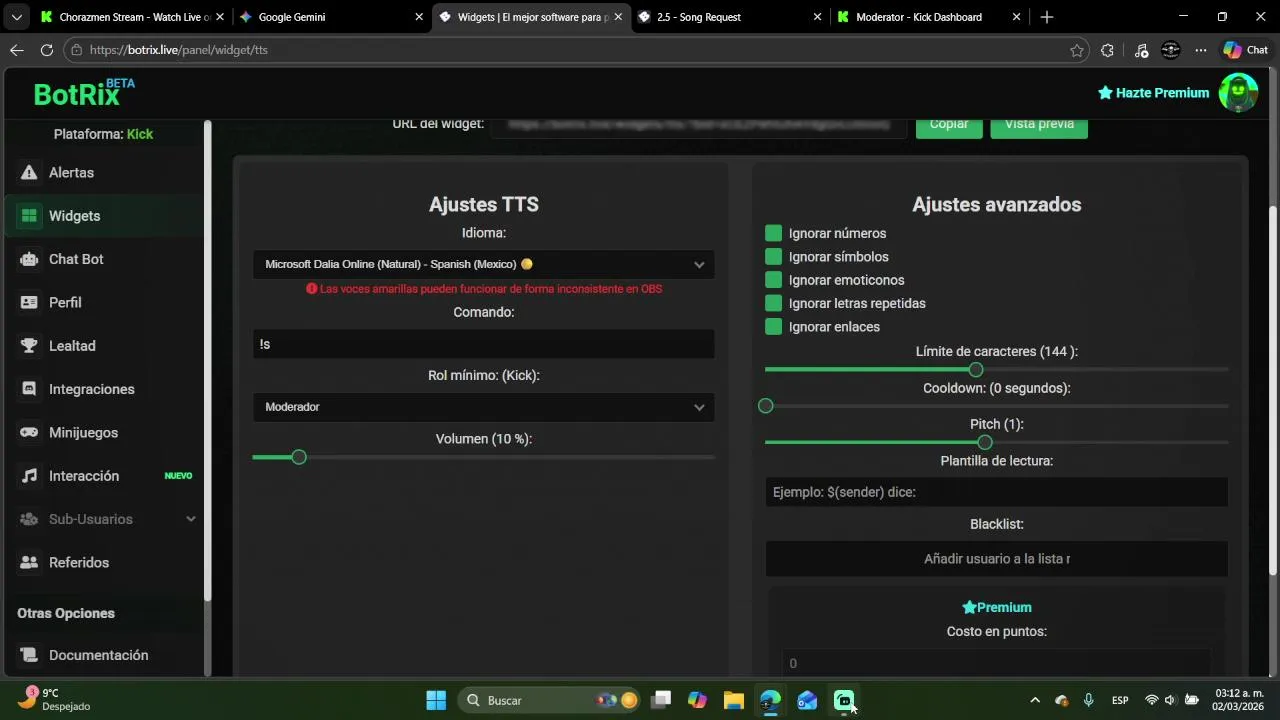Open the Minijuegos gamepad section

click(83, 433)
